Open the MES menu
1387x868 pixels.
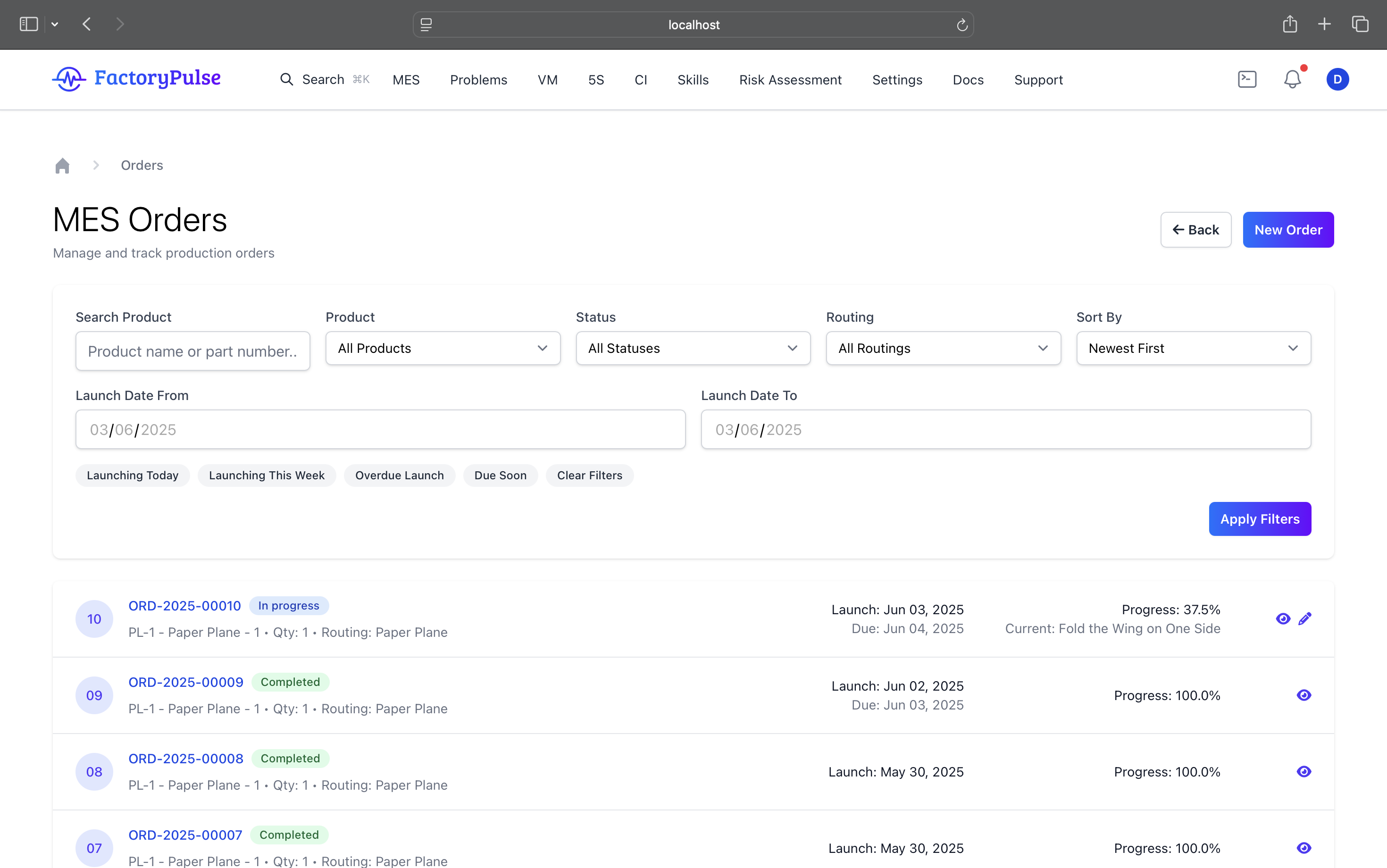[x=406, y=80]
